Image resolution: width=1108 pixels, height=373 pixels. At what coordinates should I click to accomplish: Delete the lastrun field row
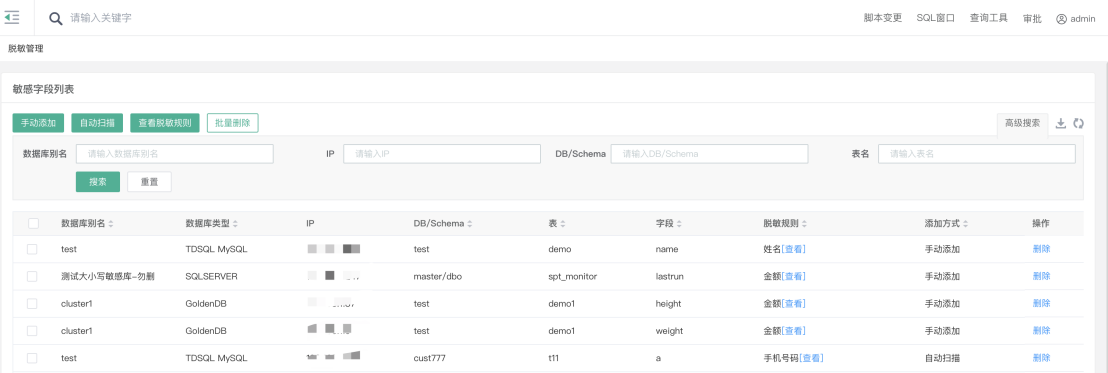click(1041, 276)
